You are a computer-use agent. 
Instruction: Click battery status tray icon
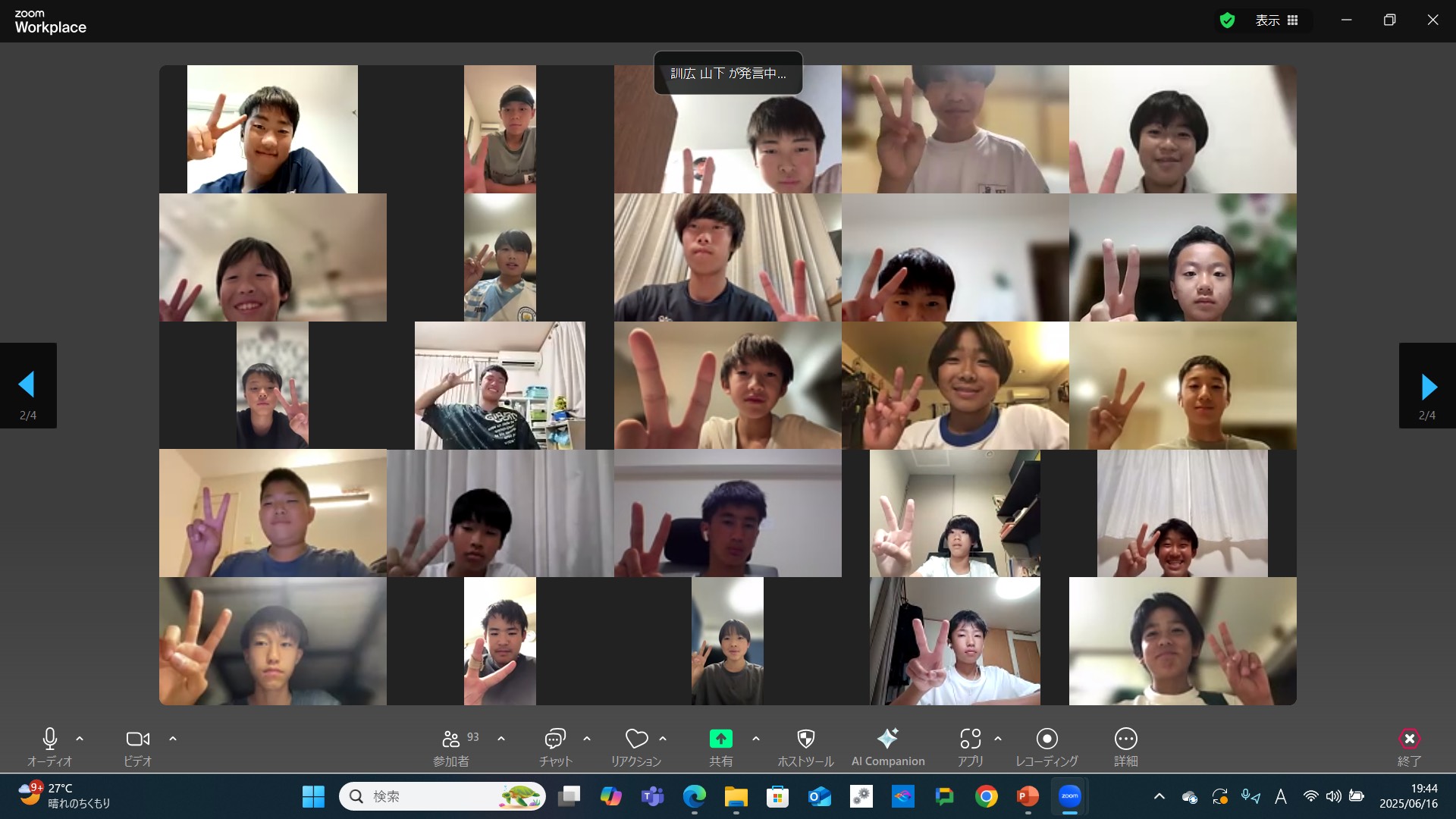1357,796
